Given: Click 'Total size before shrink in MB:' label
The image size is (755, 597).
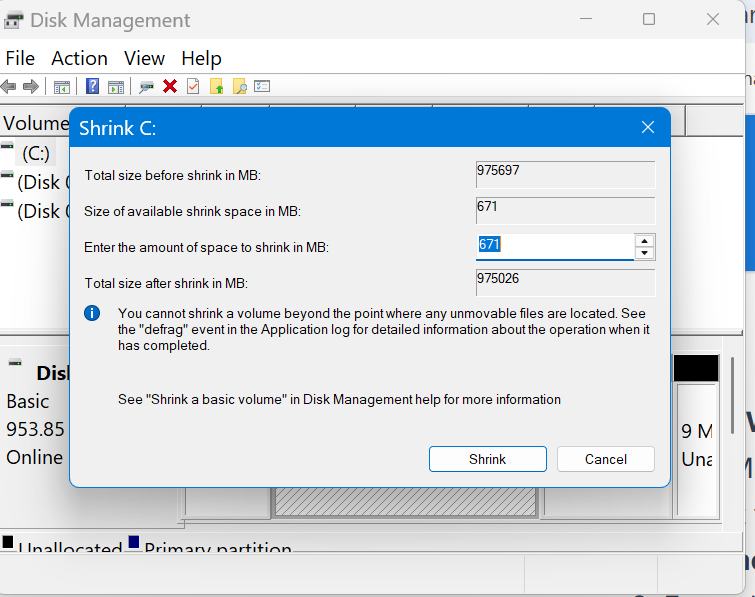Looking at the screenshot, I should point(172,175).
